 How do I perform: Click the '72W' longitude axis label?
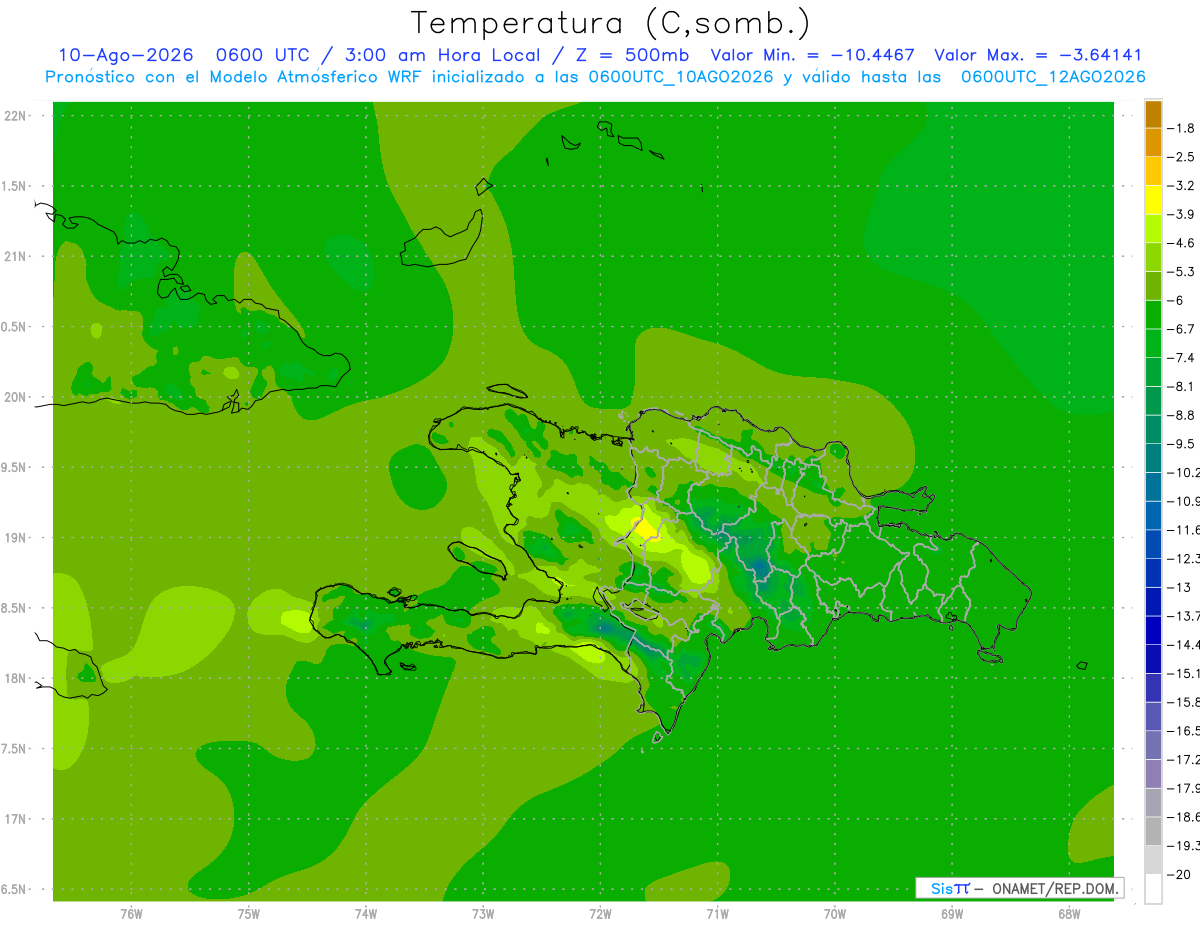coord(600,914)
